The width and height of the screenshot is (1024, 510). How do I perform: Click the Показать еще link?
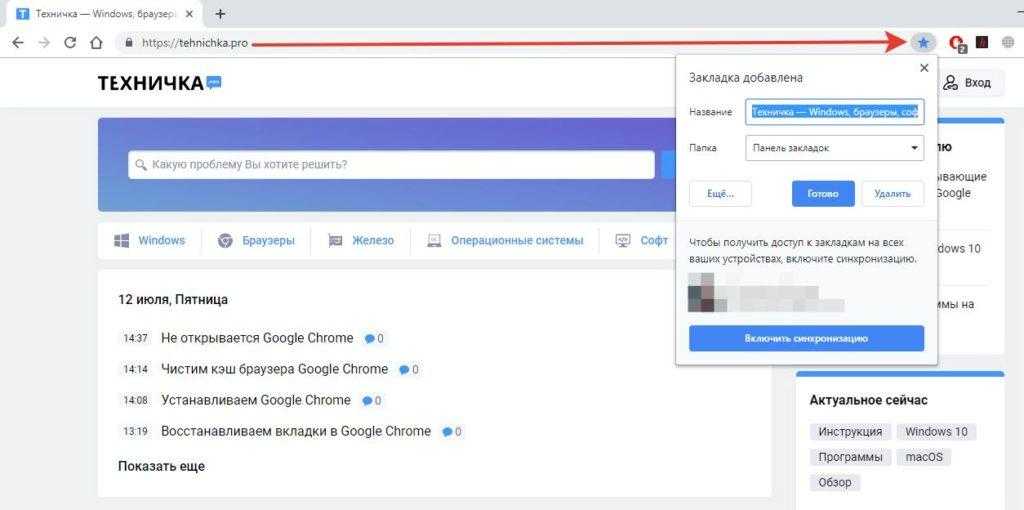click(x=161, y=466)
